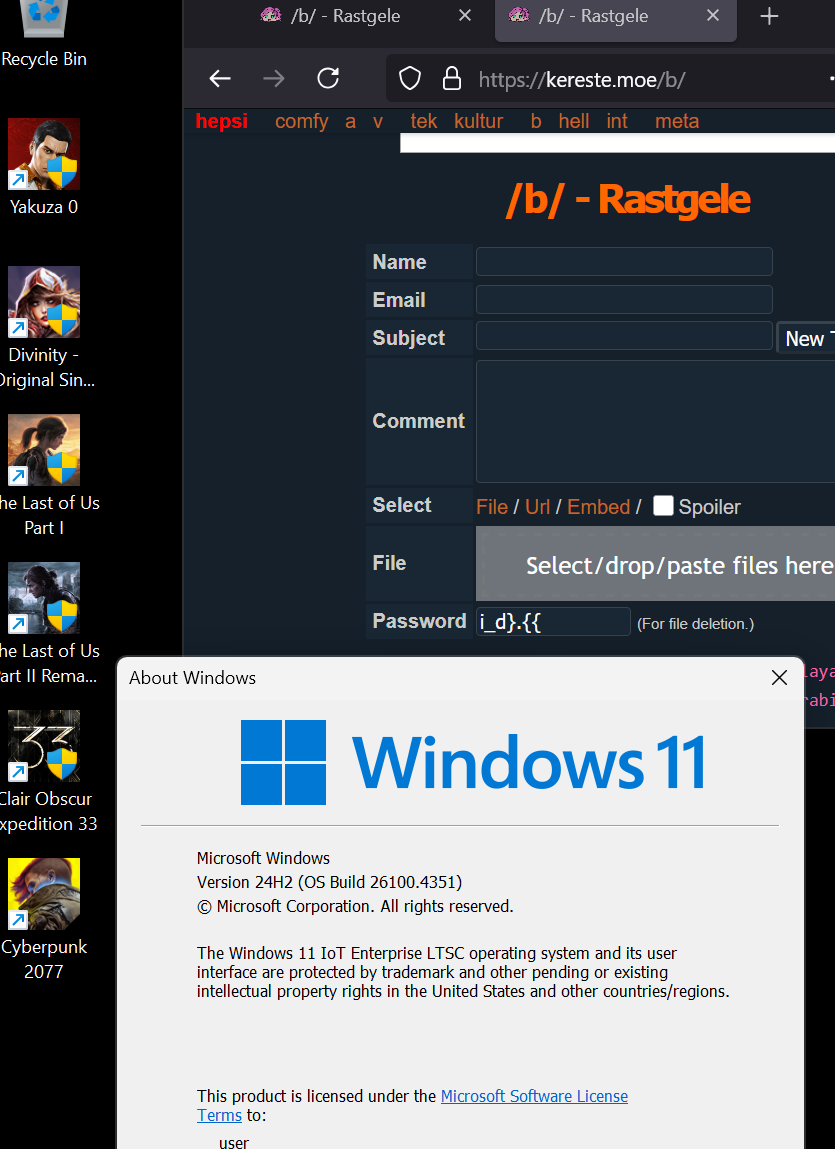Open a new browser tab with plus
Screen dimensions: 835x1149
769,16
